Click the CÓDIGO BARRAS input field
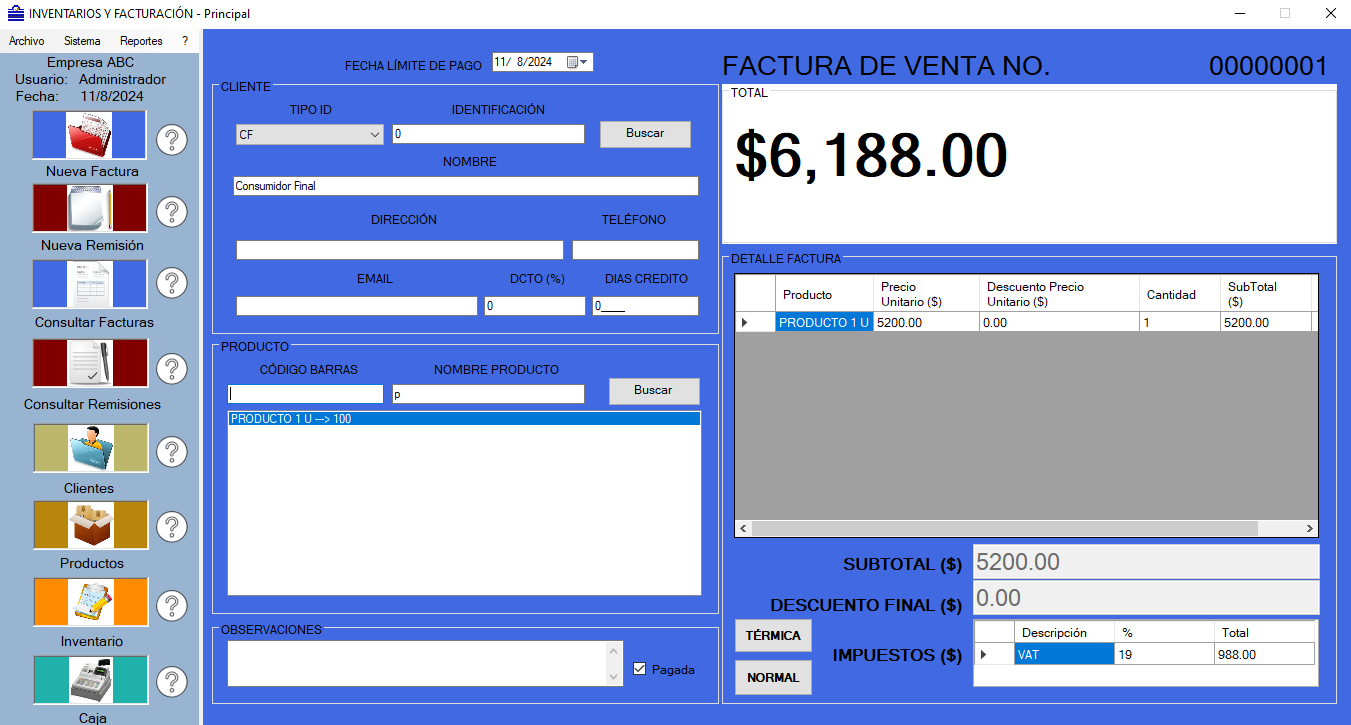The width and height of the screenshot is (1351, 725). coord(305,394)
